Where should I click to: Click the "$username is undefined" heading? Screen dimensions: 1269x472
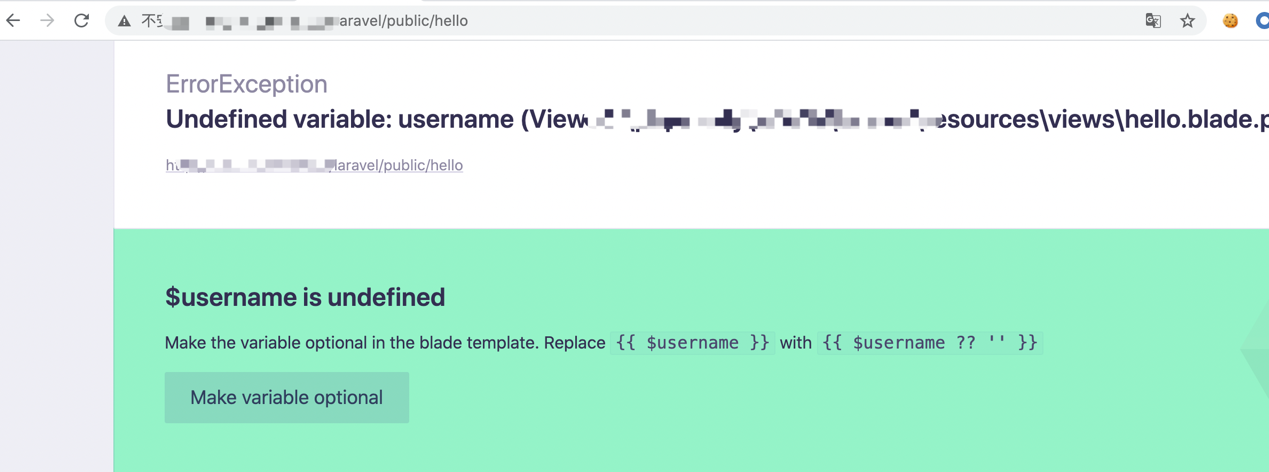pyautogui.click(x=305, y=297)
